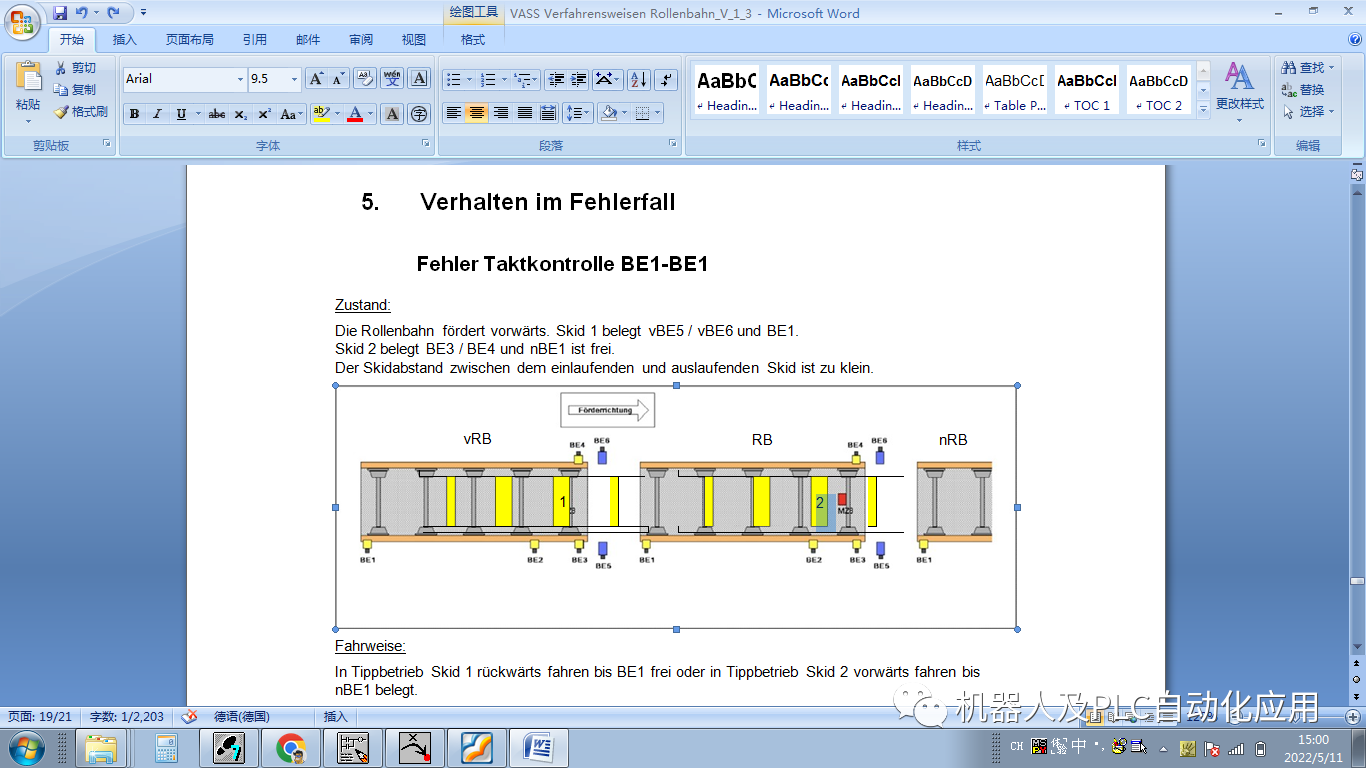
Task: Open the Change Case (Aa) dropdown
Action: 291,114
